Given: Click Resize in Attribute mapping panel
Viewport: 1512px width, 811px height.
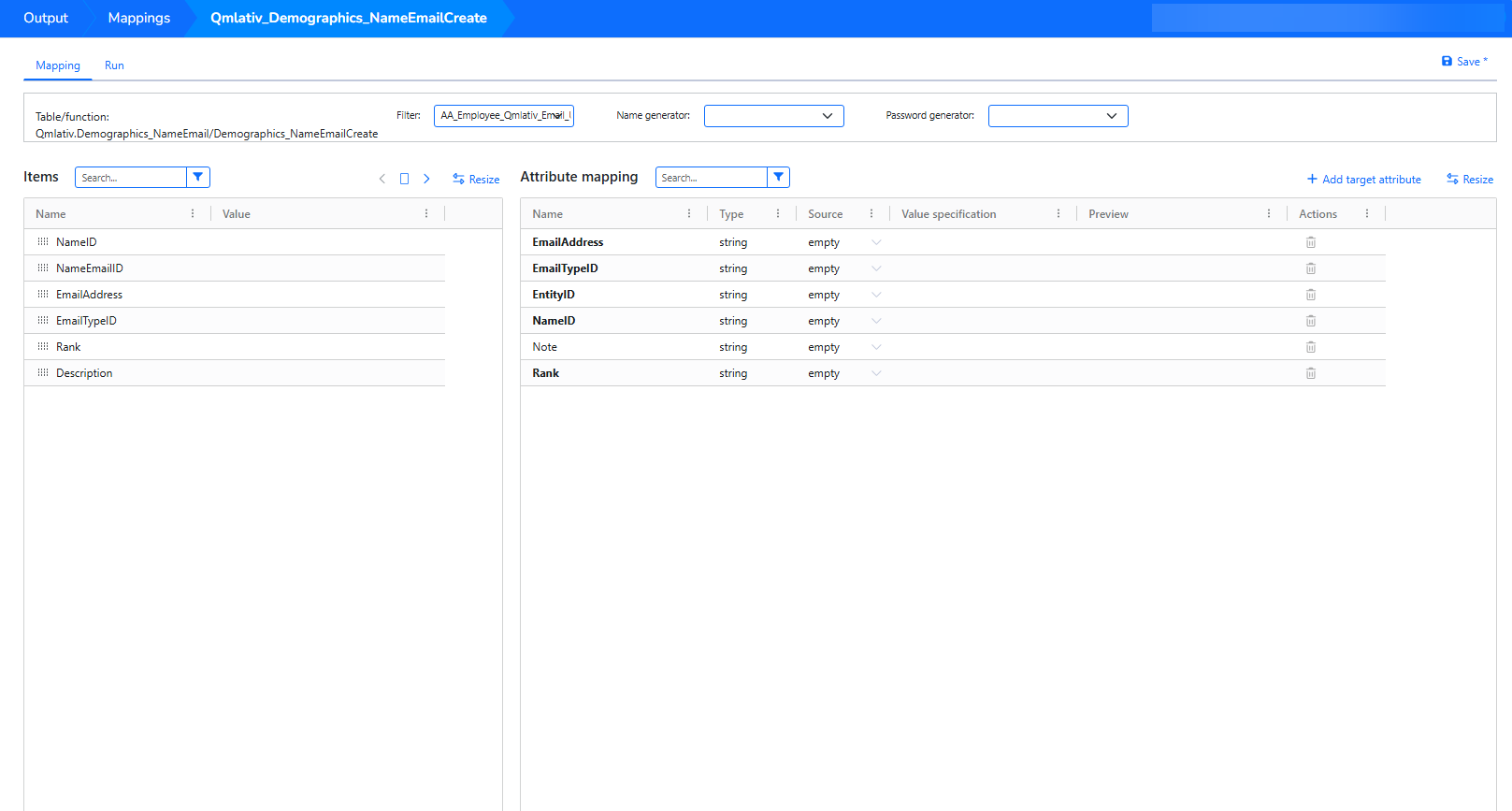Looking at the screenshot, I should (x=1470, y=180).
